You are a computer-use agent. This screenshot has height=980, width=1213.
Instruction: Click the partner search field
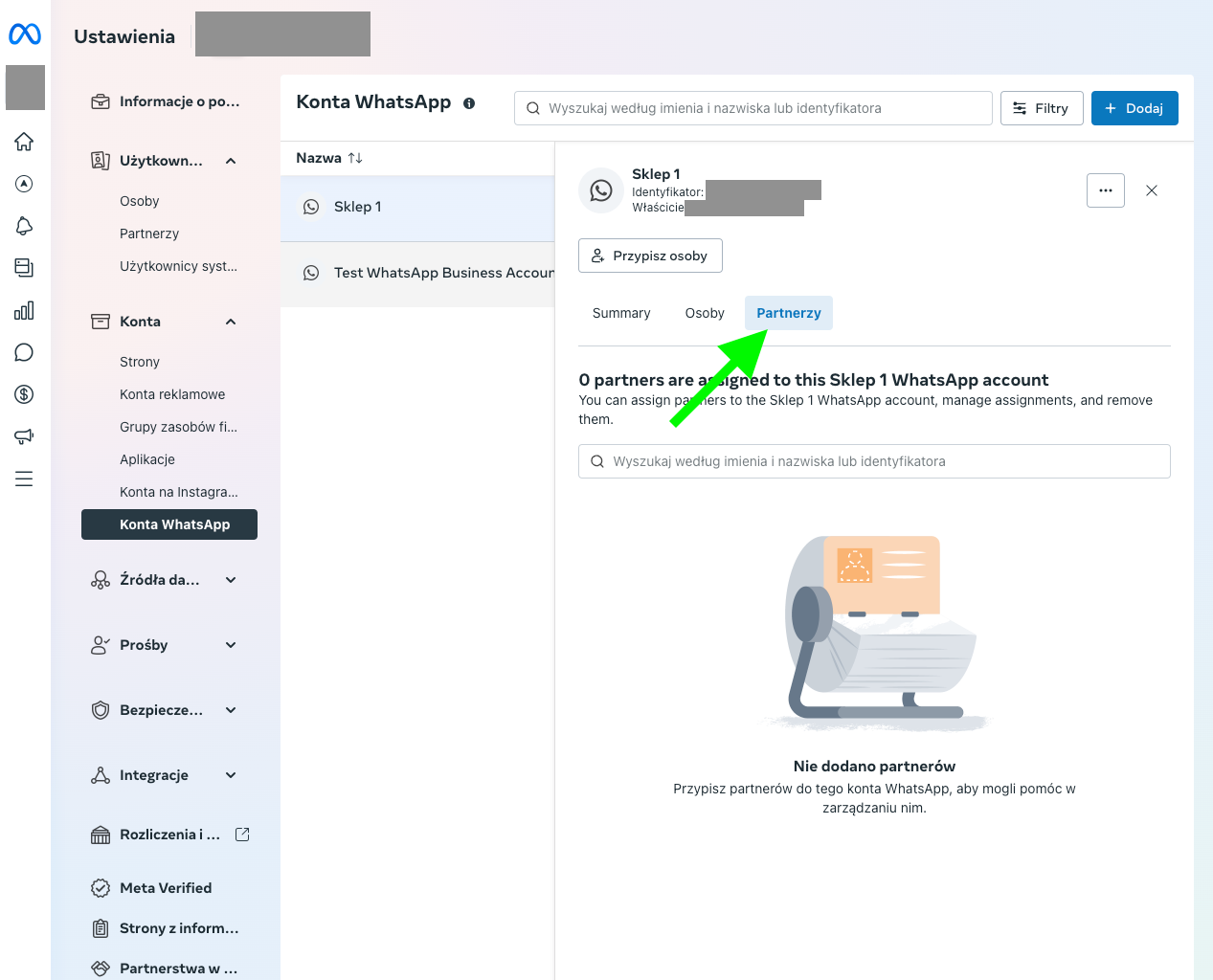pos(874,461)
